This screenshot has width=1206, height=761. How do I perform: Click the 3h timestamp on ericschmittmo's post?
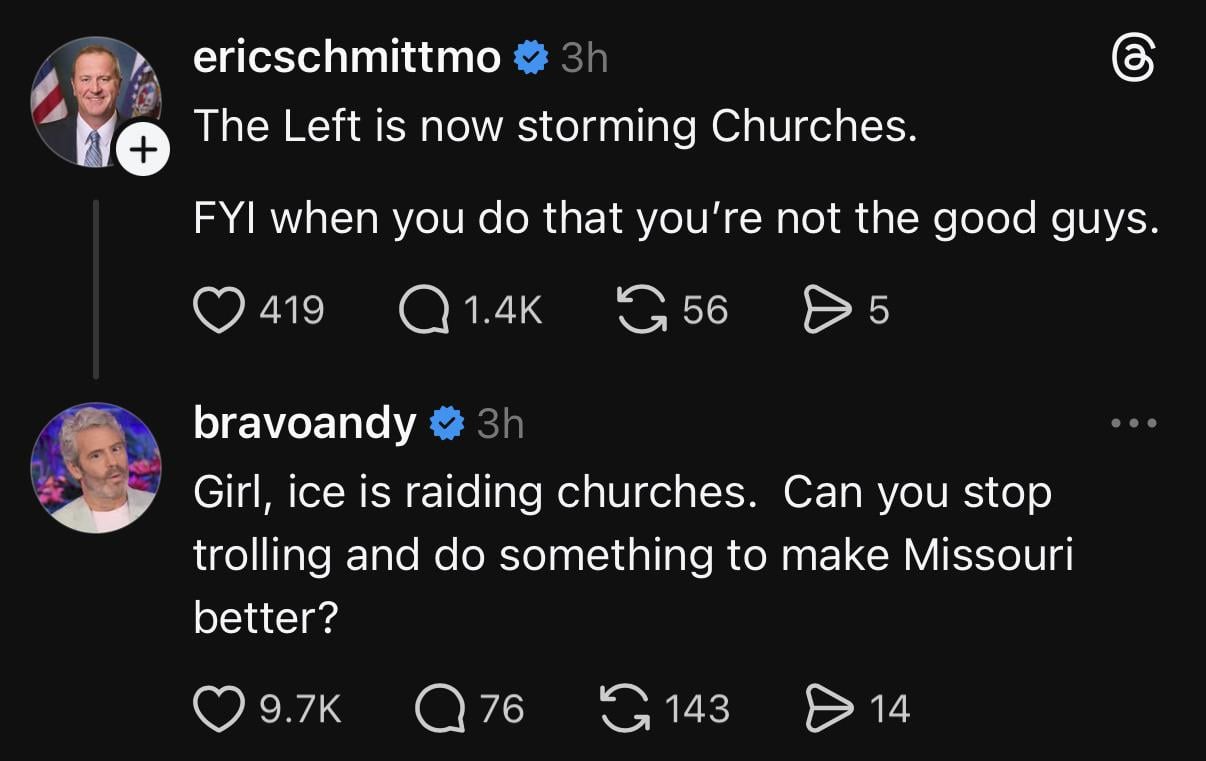point(584,59)
